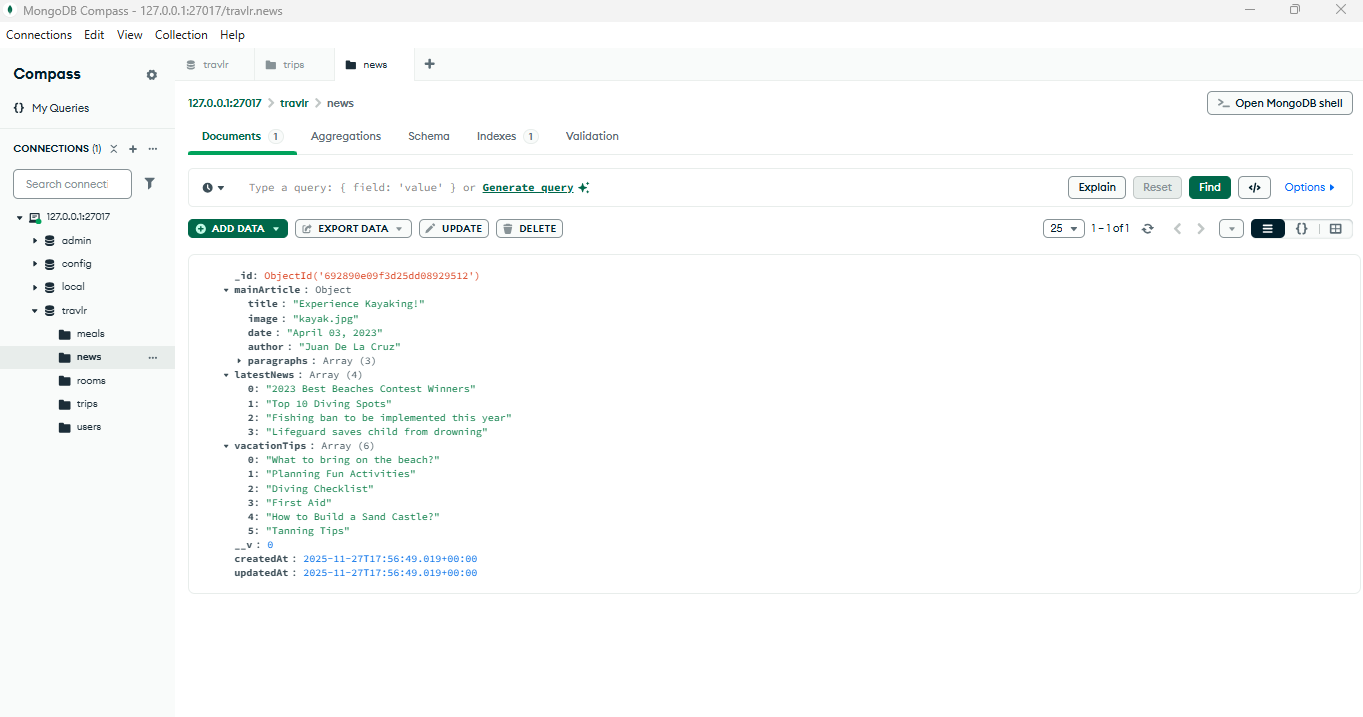This screenshot has width=1363, height=717.
Task: Open a new tab with plus icon
Action: pyautogui.click(x=430, y=64)
